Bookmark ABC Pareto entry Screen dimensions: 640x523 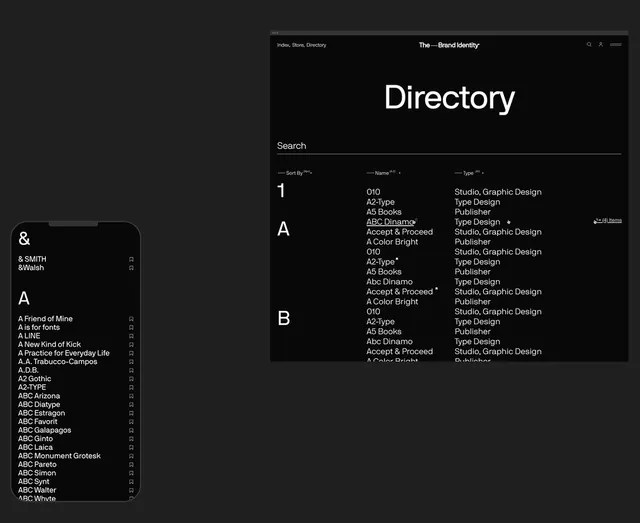point(131,465)
